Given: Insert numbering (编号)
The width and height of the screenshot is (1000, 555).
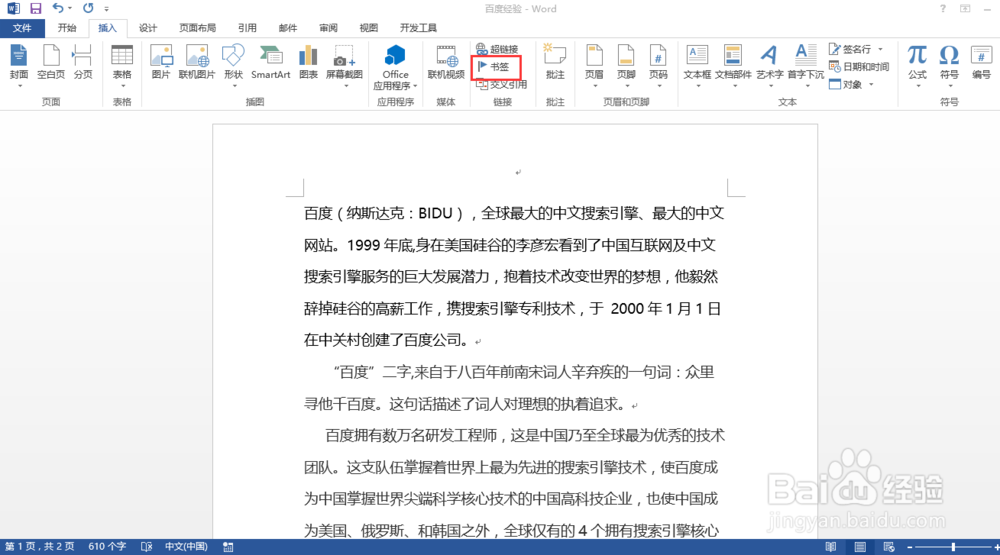Looking at the screenshot, I should (x=981, y=64).
